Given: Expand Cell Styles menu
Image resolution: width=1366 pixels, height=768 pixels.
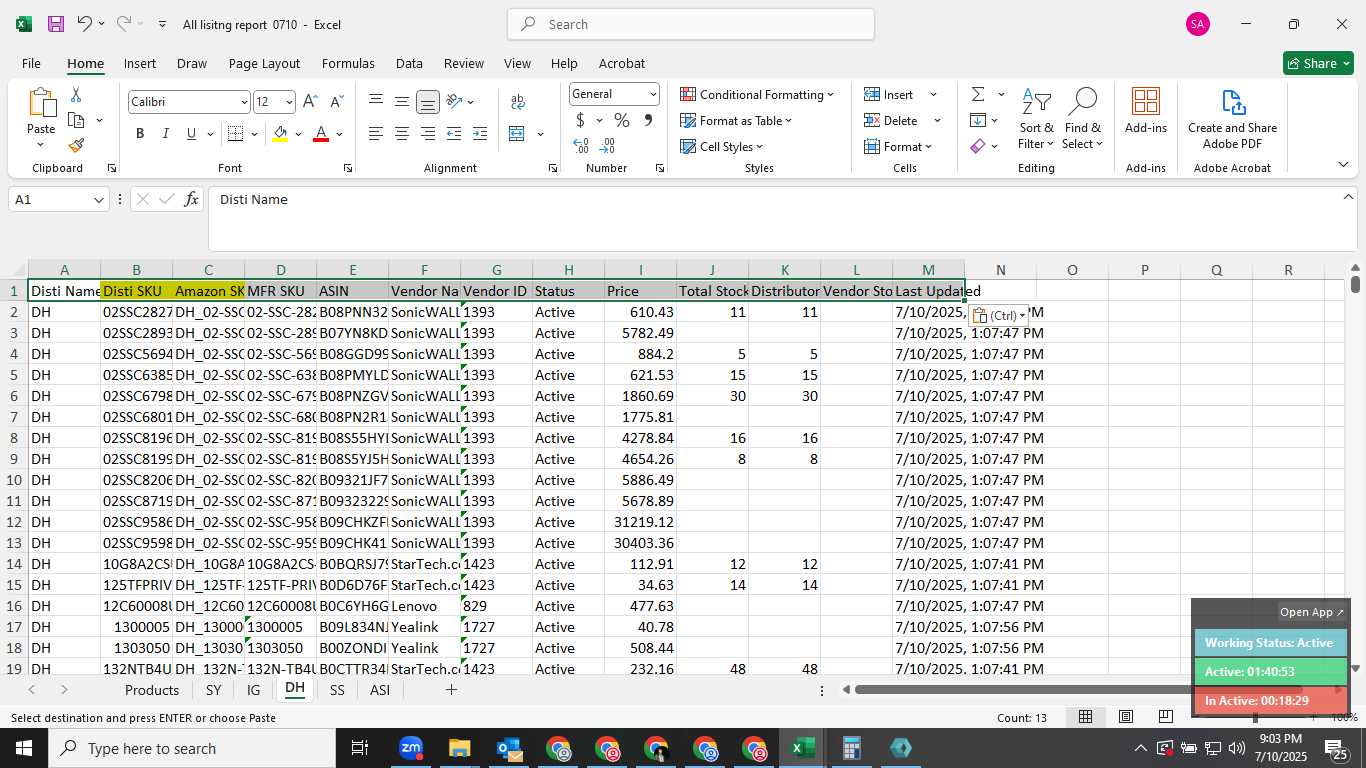Looking at the screenshot, I should [722, 146].
